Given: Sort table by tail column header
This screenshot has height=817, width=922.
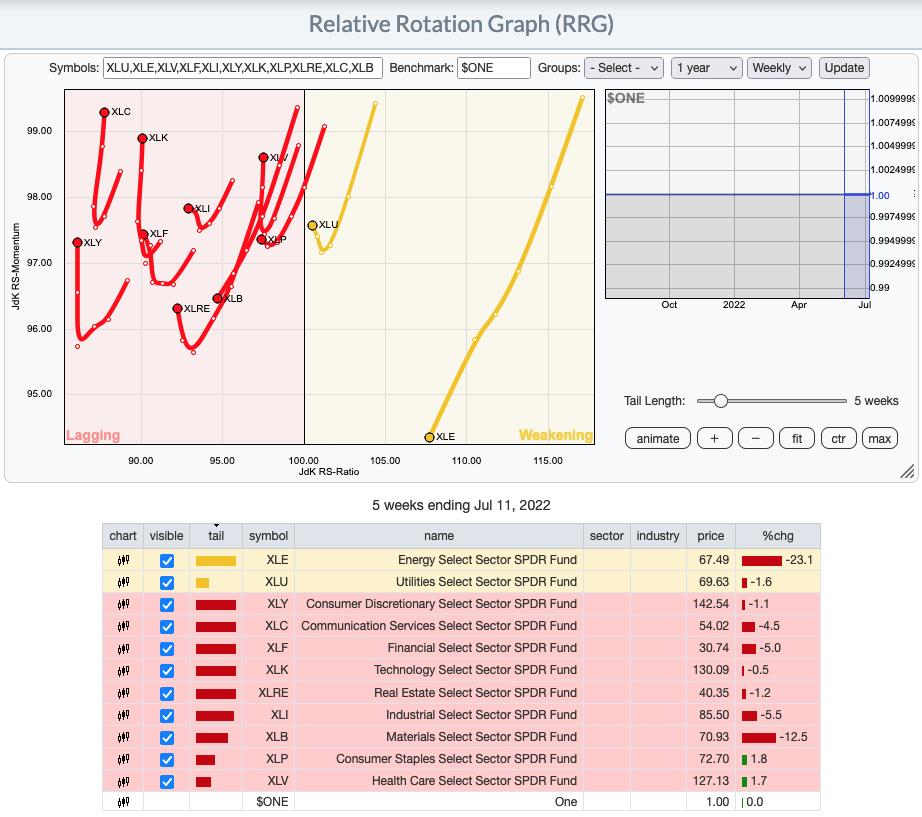Looking at the screenshot, I should tap(216, 536).
